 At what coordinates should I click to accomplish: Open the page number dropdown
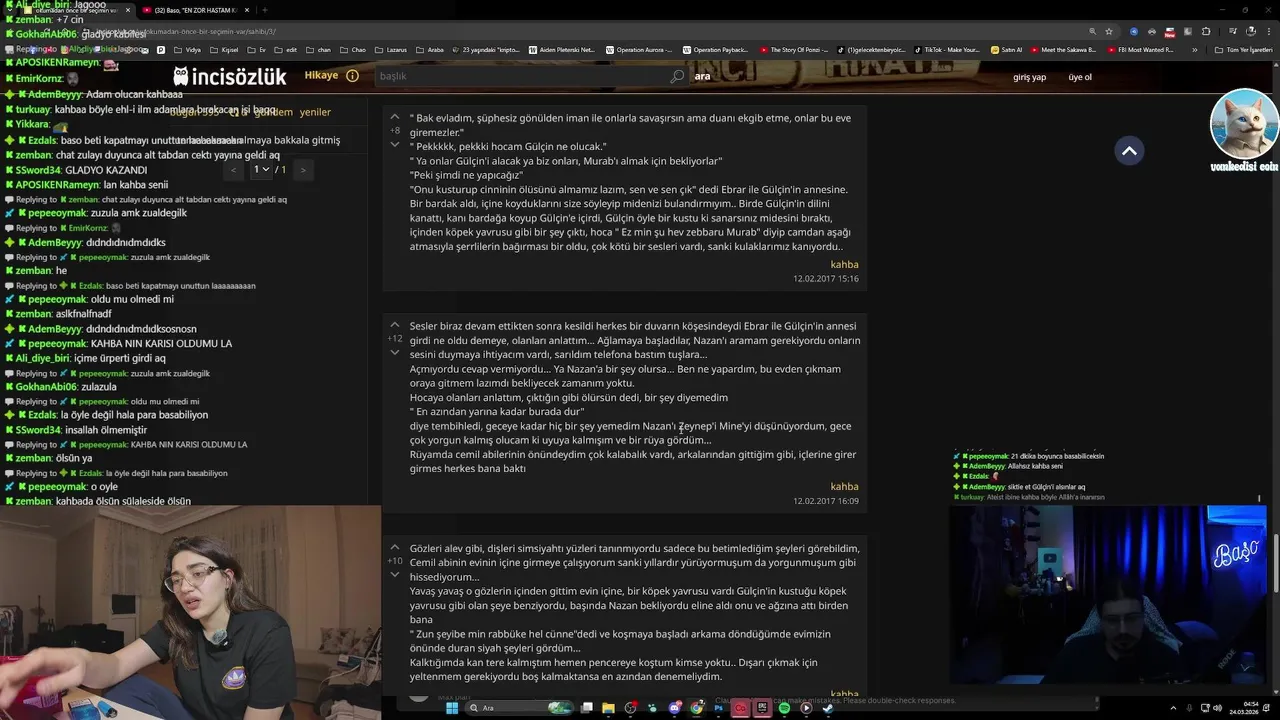[x=261, y=169]
